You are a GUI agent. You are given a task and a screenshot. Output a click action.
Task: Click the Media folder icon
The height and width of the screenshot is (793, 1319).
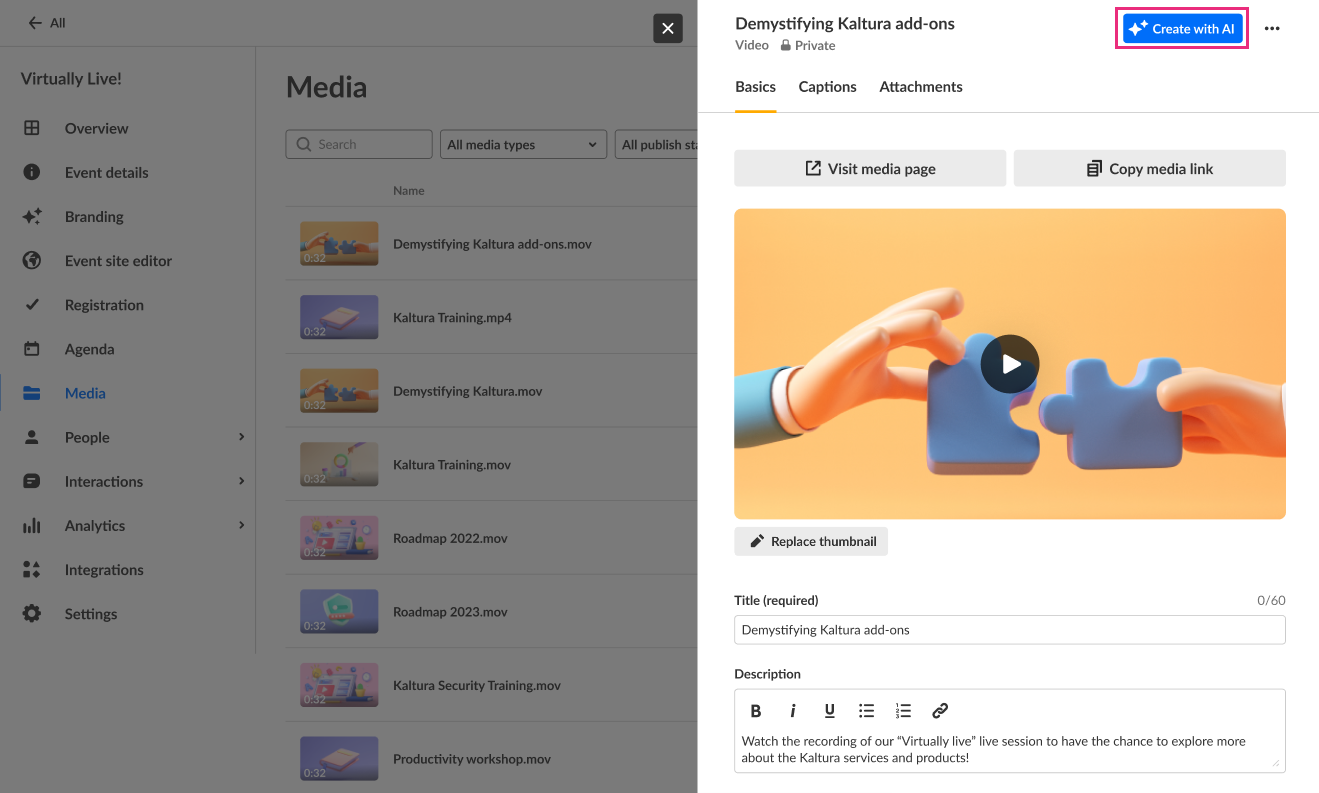click(x=32, y=393)
